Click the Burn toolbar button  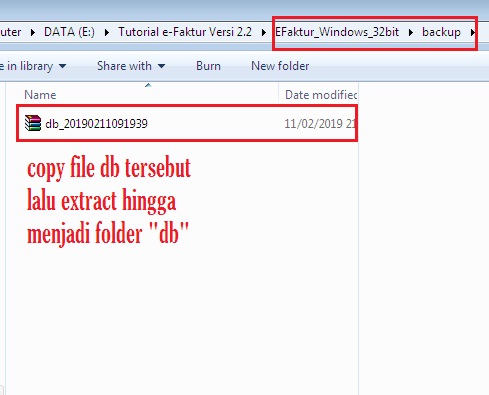tap(208, 66)
